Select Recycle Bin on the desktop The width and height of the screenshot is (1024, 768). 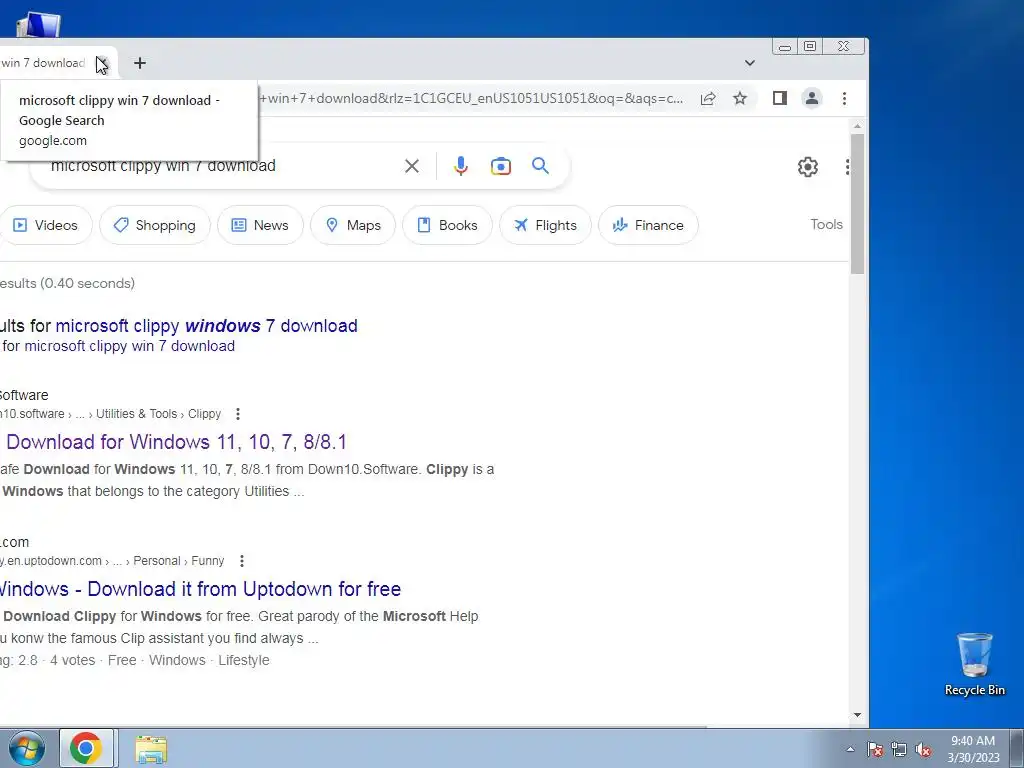(974, 664)
